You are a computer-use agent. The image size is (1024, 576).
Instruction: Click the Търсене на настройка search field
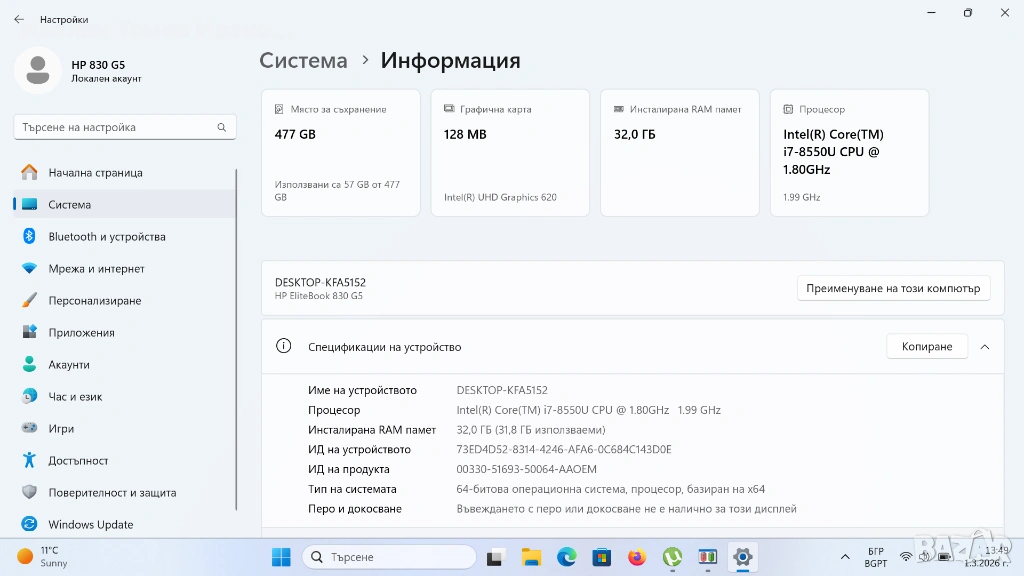tap(115, 127)
